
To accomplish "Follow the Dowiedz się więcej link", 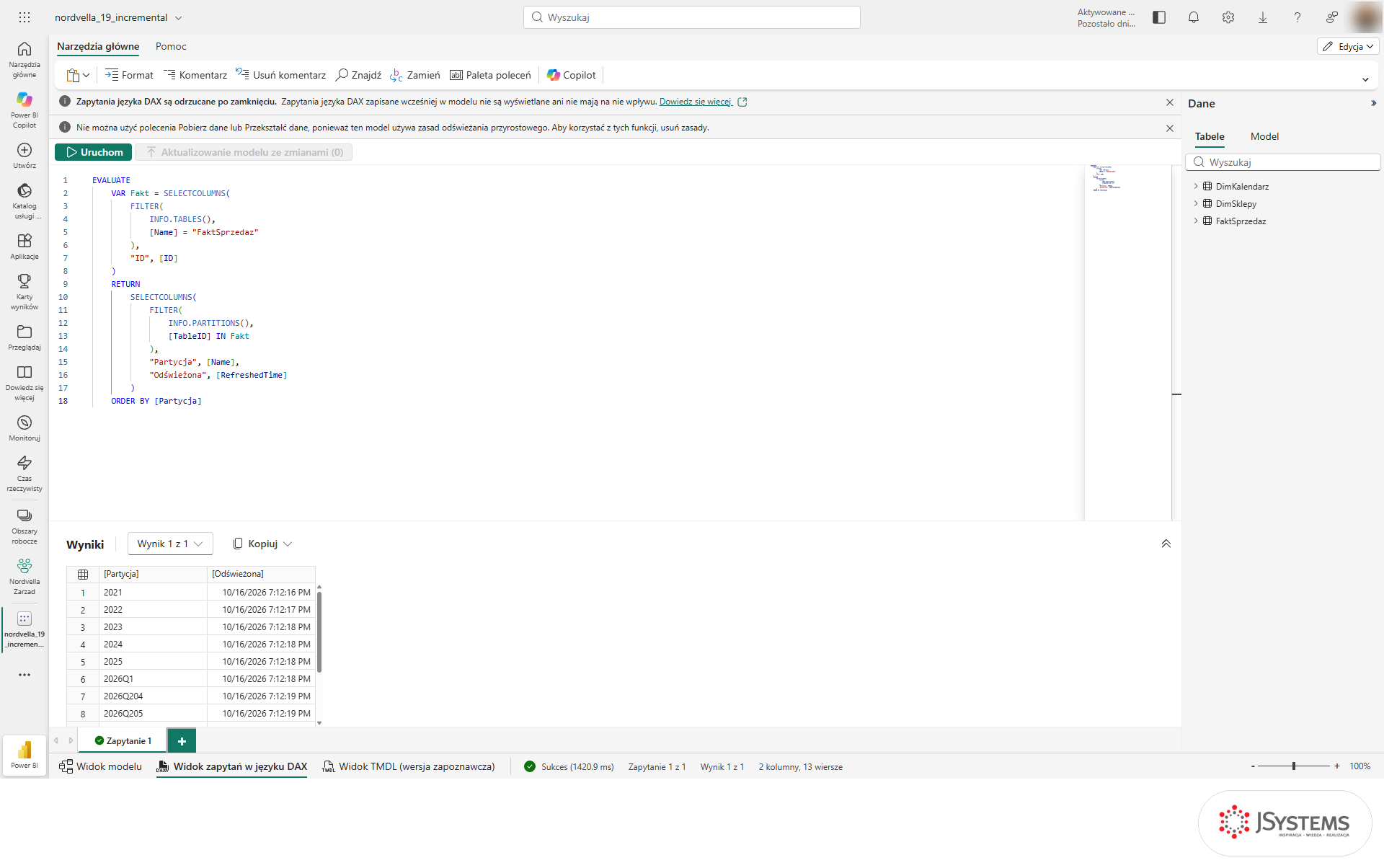I will [x=695, y=102].
